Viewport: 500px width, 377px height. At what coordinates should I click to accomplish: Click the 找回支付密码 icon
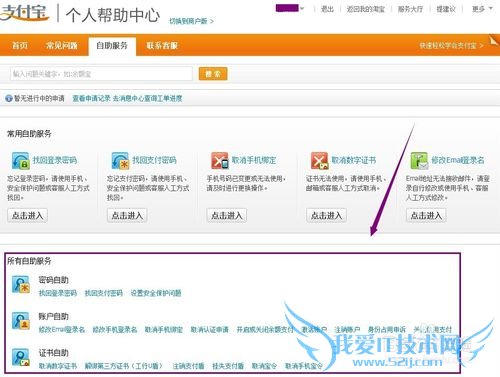(x=120, y=161)
